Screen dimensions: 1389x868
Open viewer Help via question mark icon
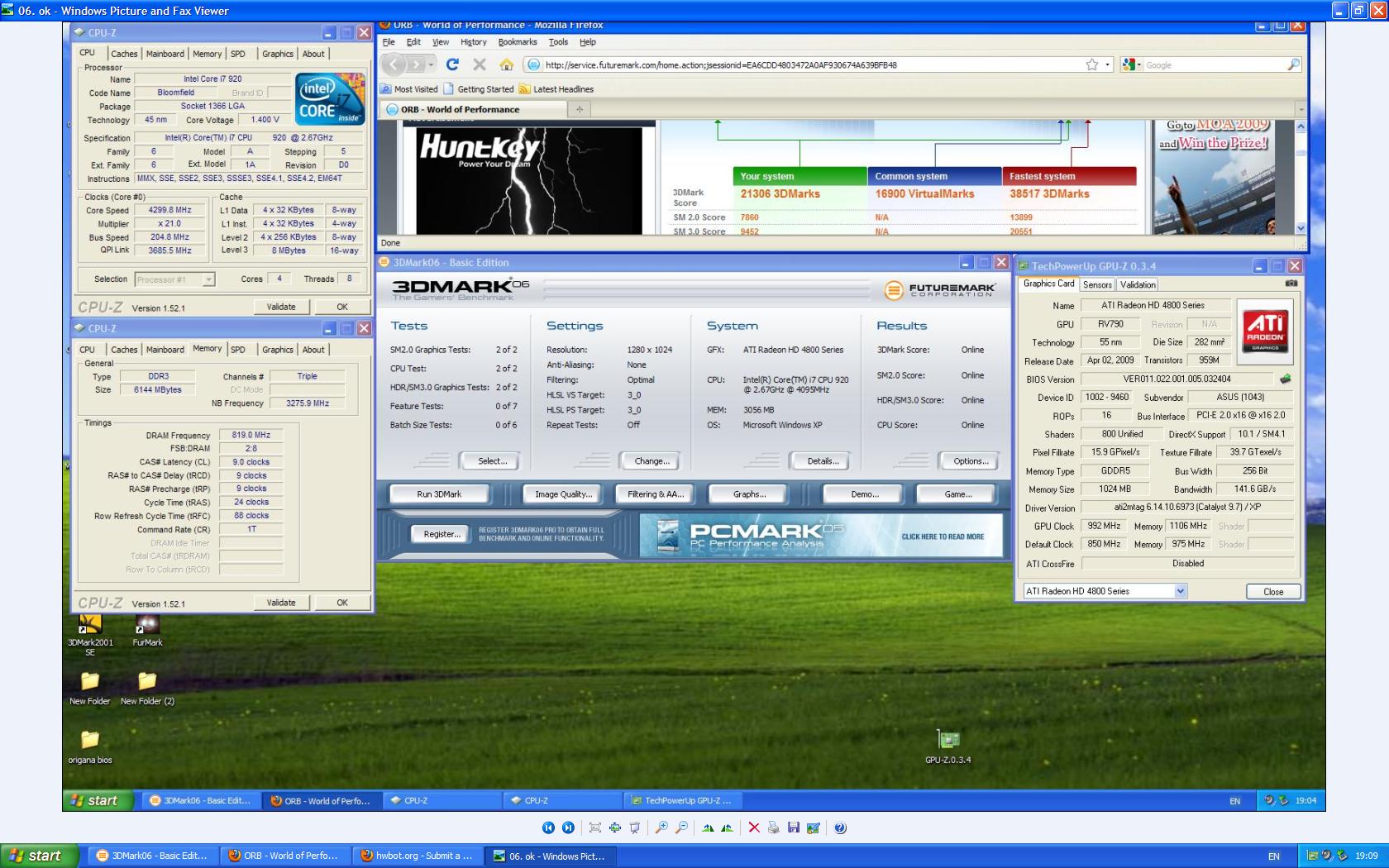click(840, 827)
